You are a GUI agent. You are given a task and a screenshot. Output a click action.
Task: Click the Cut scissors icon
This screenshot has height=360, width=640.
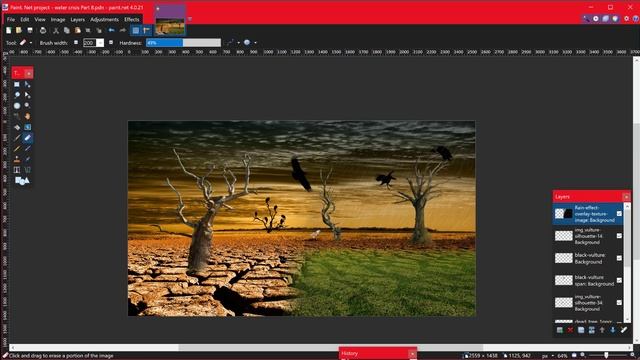click(x=56, y=31)
